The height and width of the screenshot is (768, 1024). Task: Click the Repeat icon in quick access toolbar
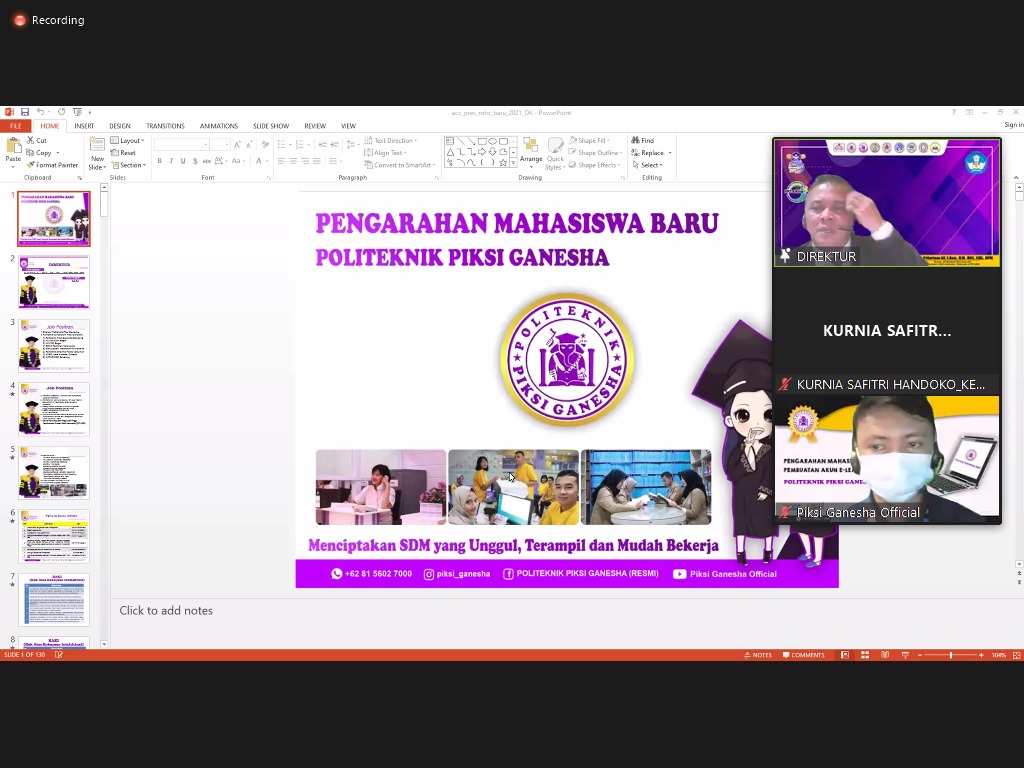point(61,112)
